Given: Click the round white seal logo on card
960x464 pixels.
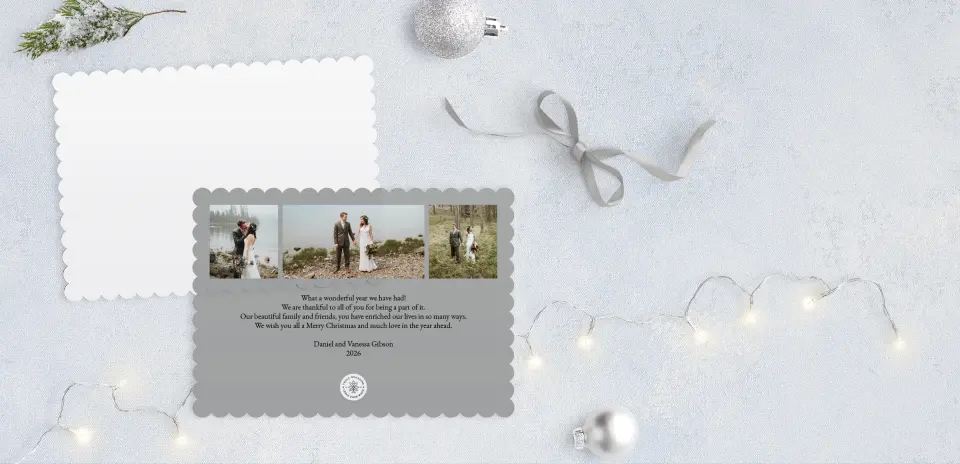Looking at the screenshot, I should click(x=353, y=387).
